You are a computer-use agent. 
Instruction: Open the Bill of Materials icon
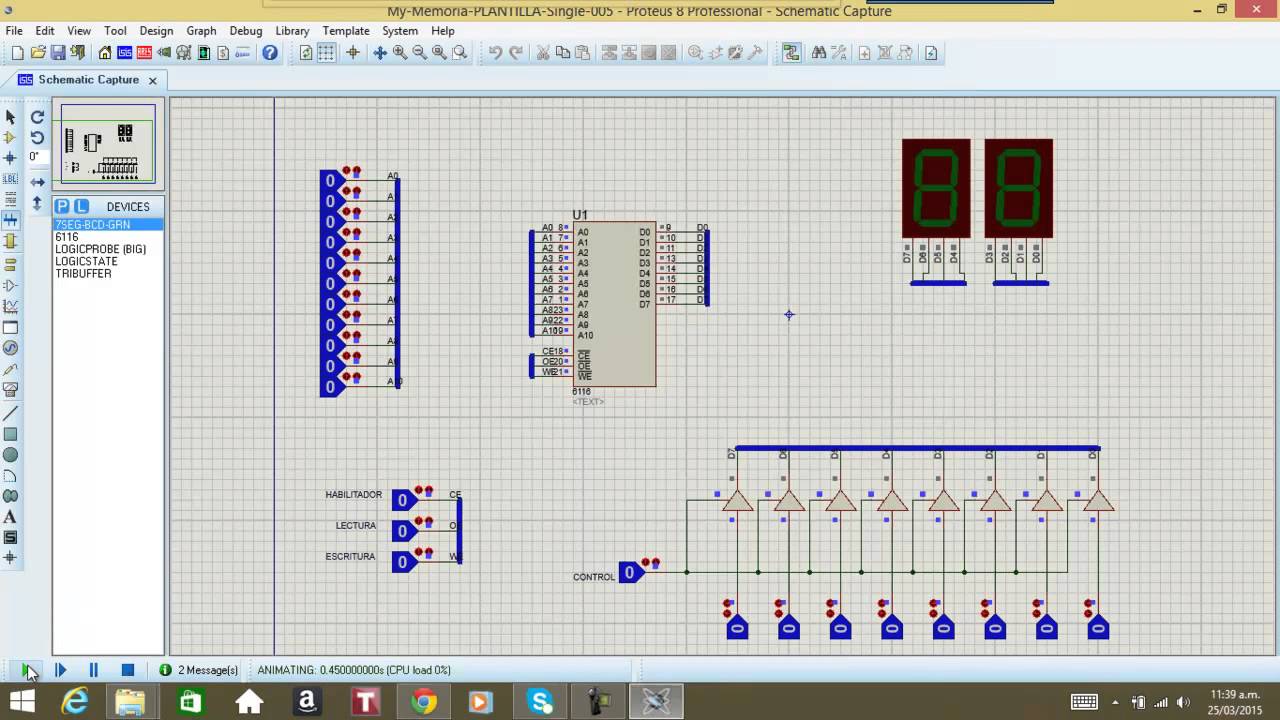click(x=223, y=52)
